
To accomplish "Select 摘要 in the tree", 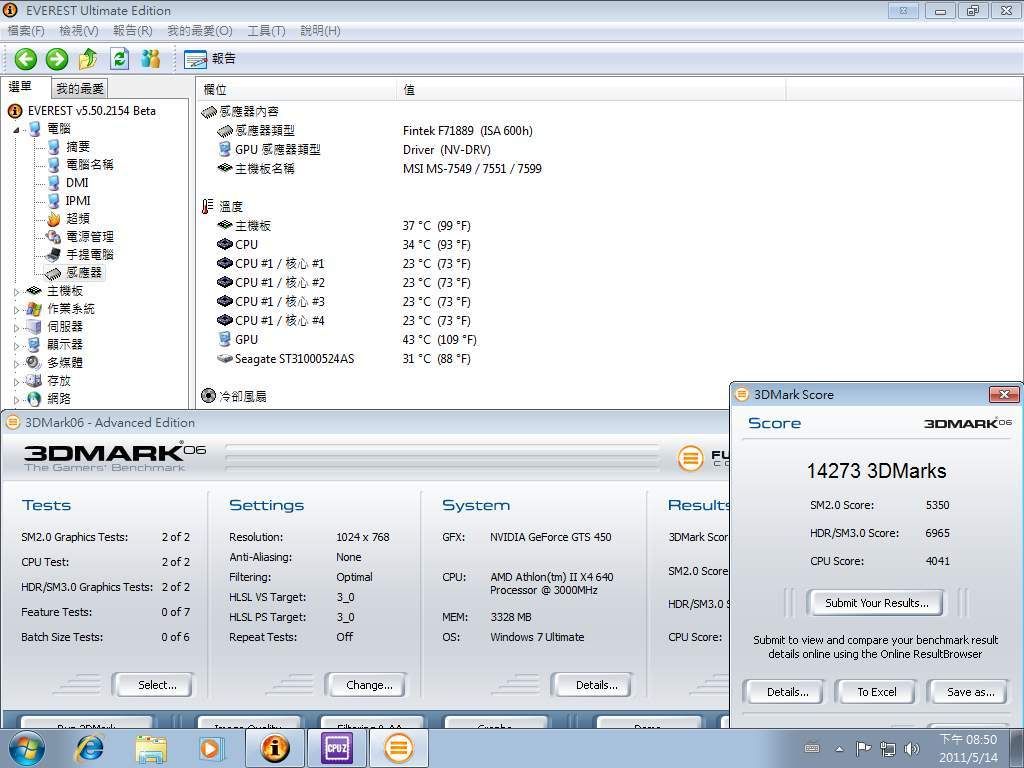I will pyautogui.click(x=78, y=147).
